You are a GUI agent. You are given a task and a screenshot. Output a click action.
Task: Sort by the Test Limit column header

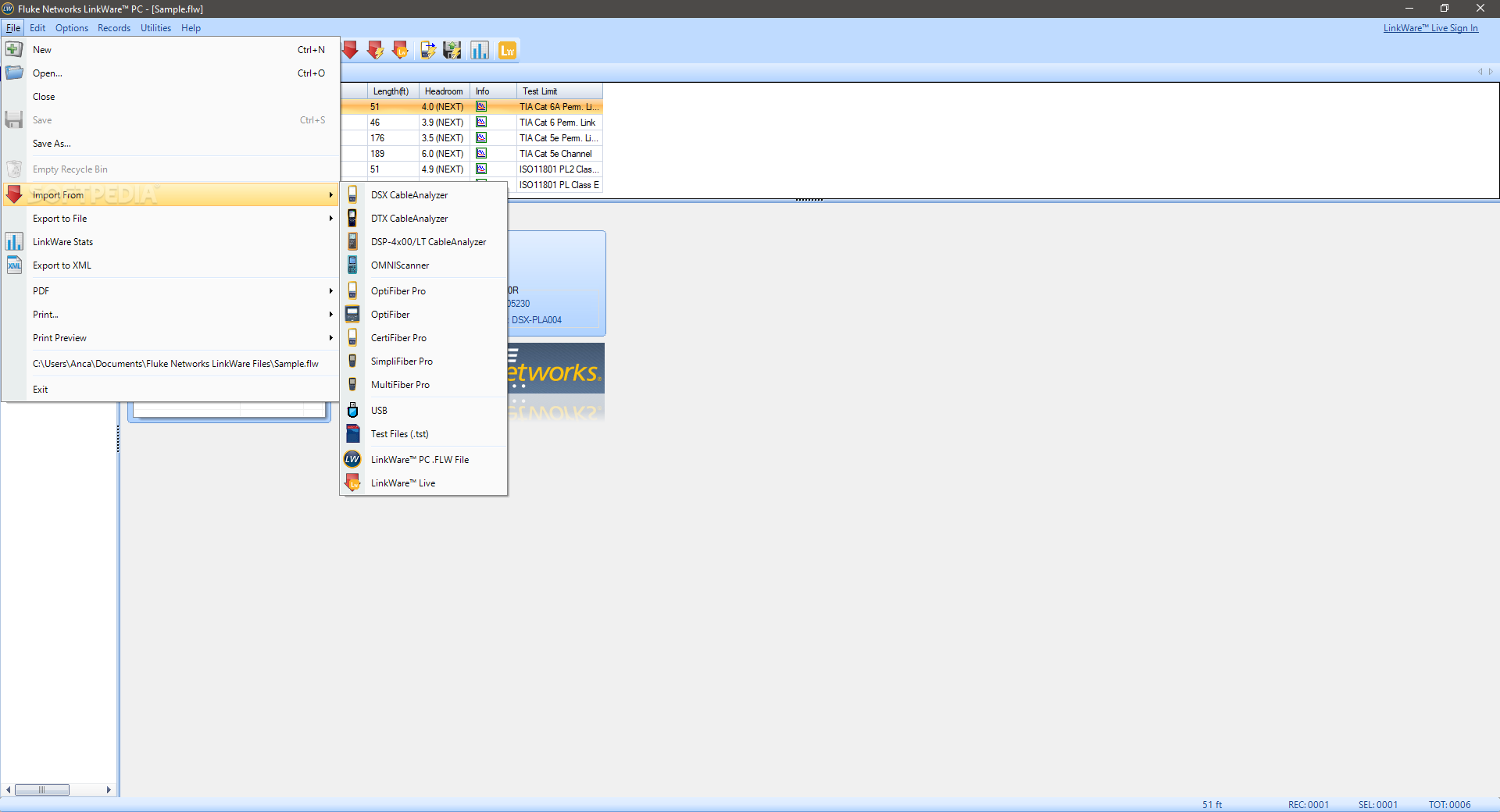[559, 91]
